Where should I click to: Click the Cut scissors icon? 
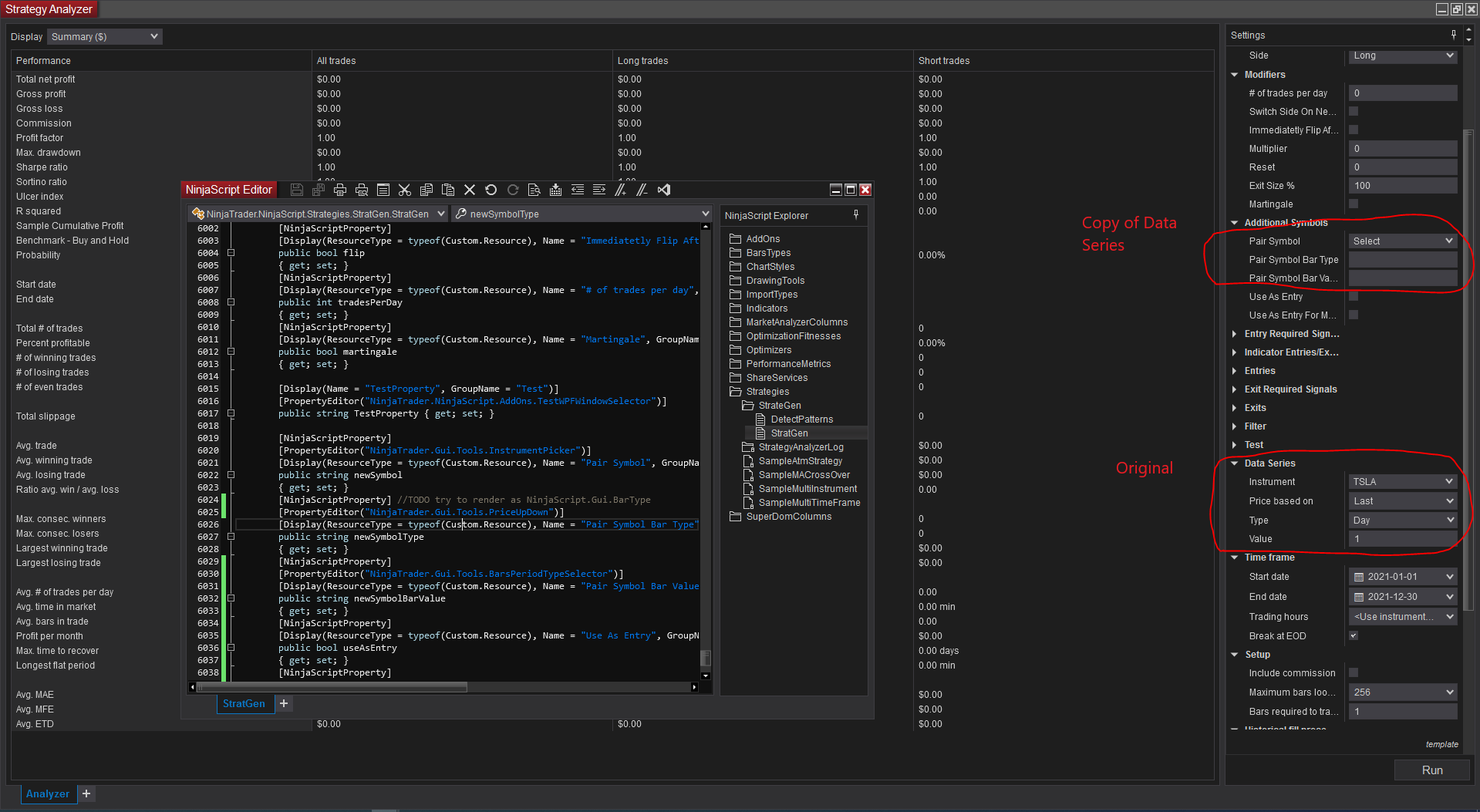[404, 190]
